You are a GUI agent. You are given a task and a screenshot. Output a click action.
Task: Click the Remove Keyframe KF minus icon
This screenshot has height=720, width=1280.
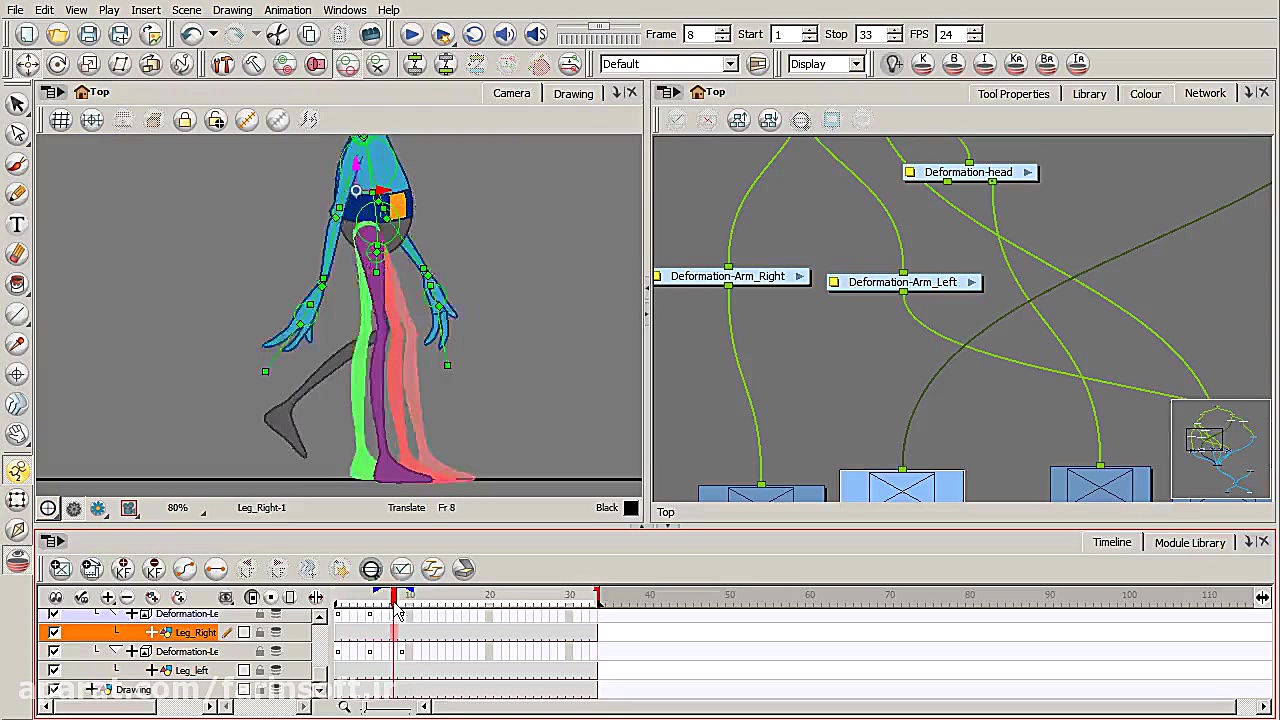pos(154,569)
